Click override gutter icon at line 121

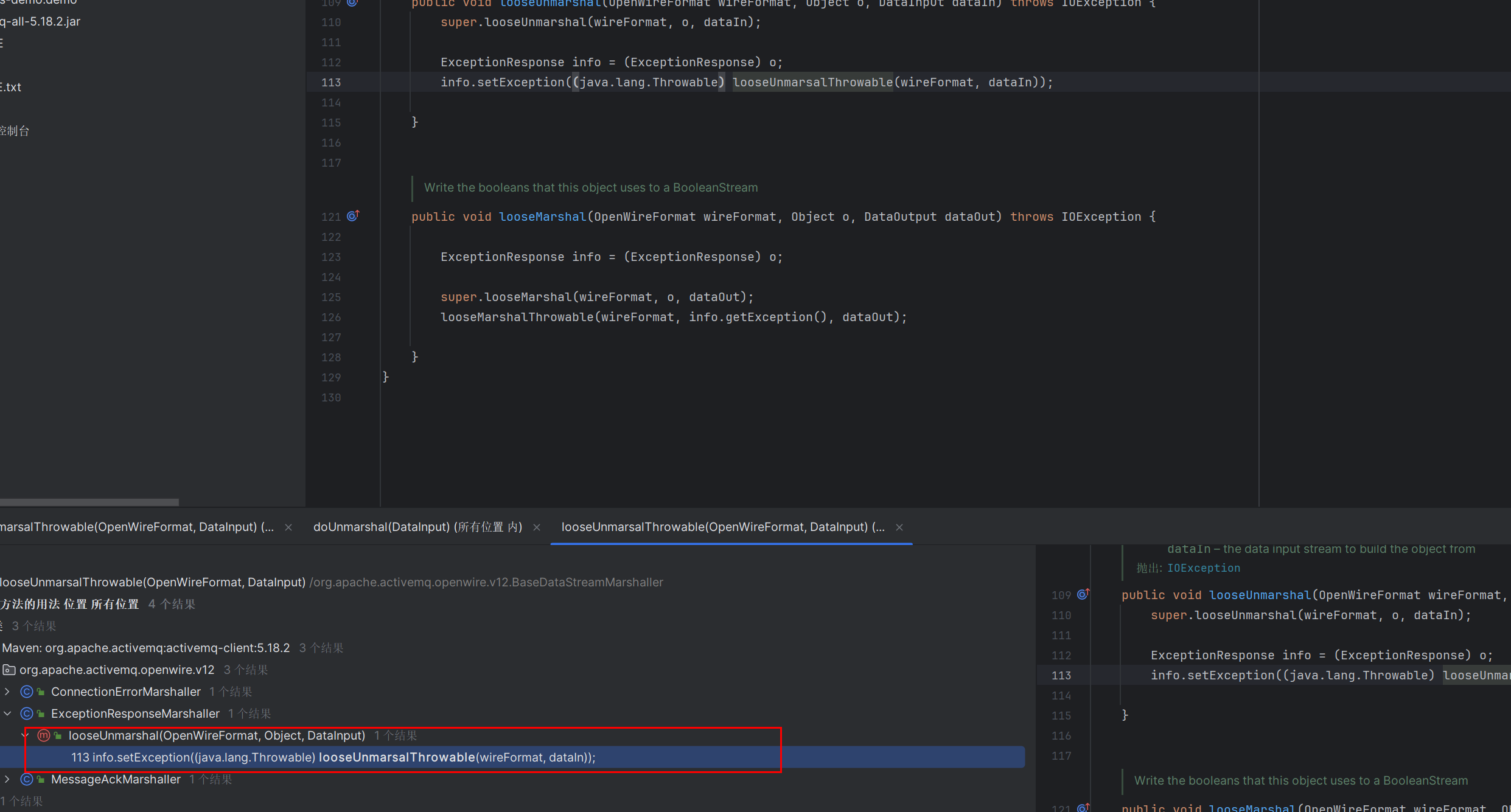(x=353, y=216)
